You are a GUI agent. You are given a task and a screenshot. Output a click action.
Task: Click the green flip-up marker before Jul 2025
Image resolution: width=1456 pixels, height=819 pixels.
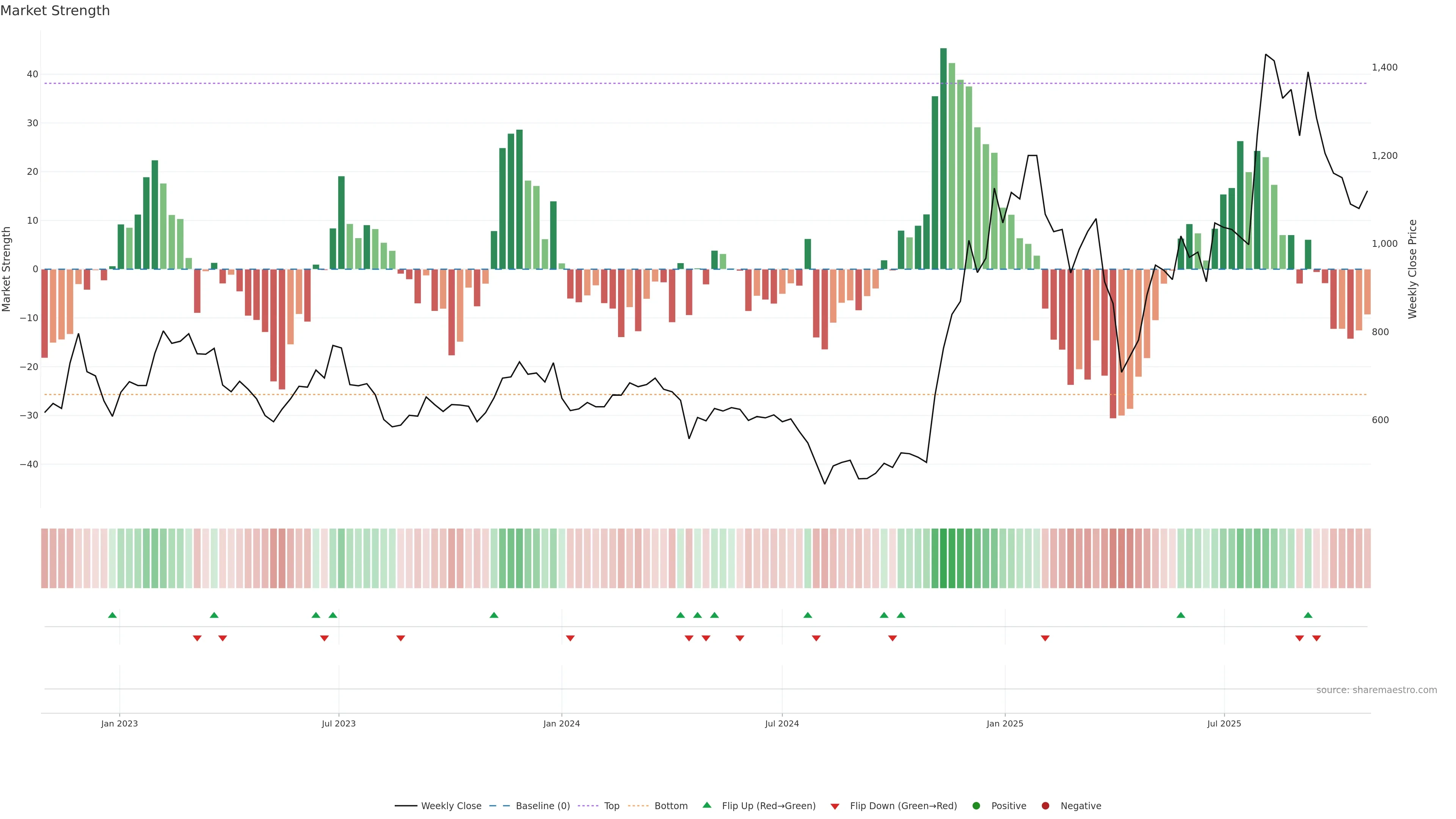click(x=1181, y=615)
